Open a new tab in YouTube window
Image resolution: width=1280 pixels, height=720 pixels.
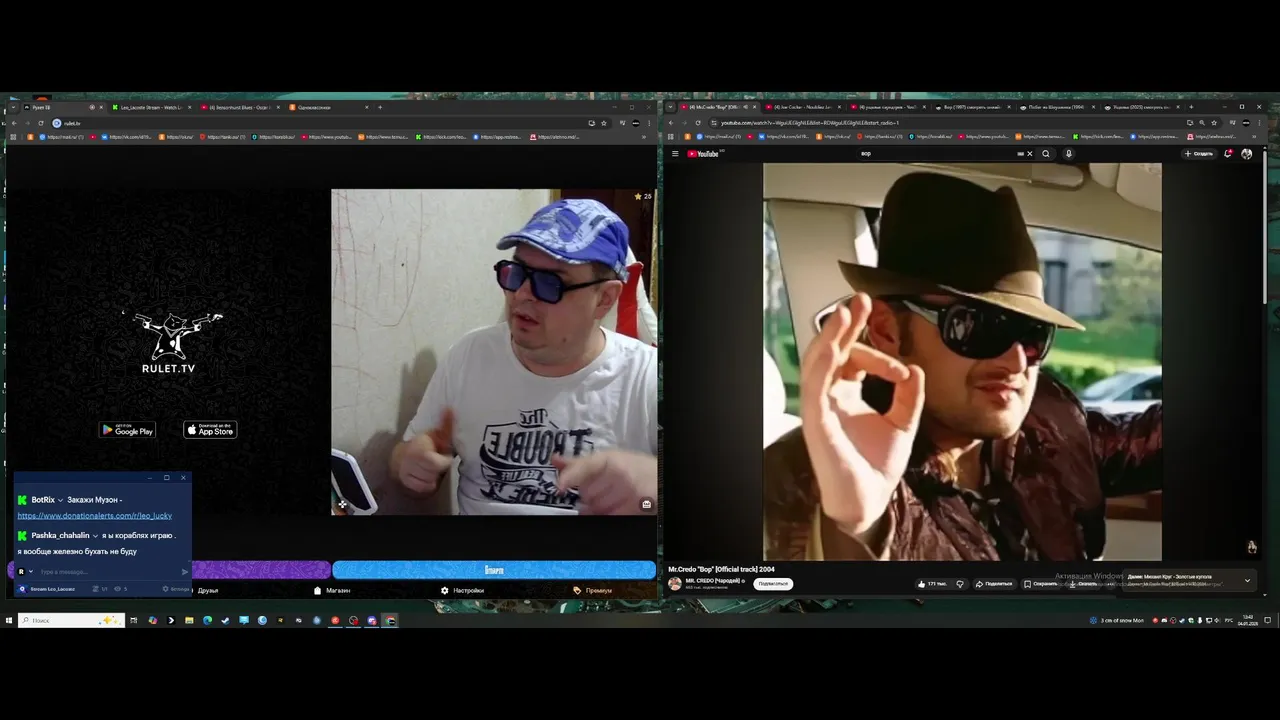click(x=1190, y=107)
